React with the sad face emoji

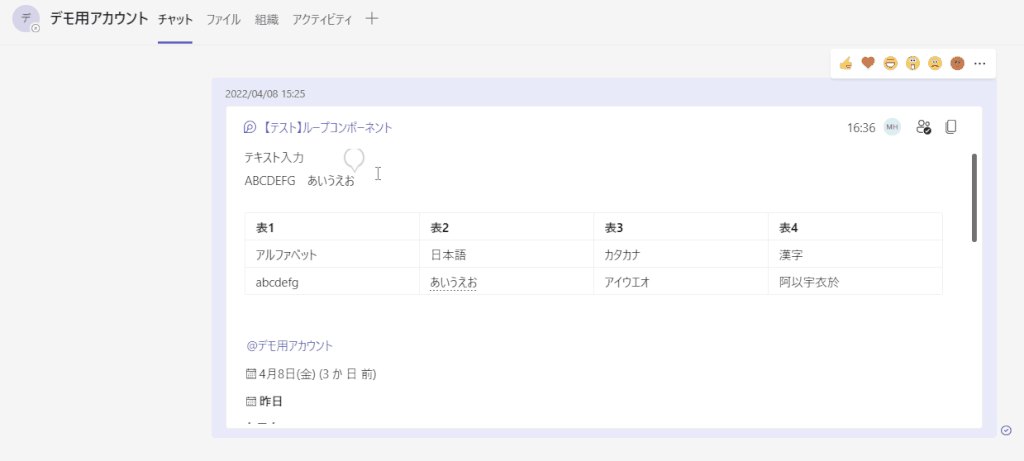click(934, 64)
